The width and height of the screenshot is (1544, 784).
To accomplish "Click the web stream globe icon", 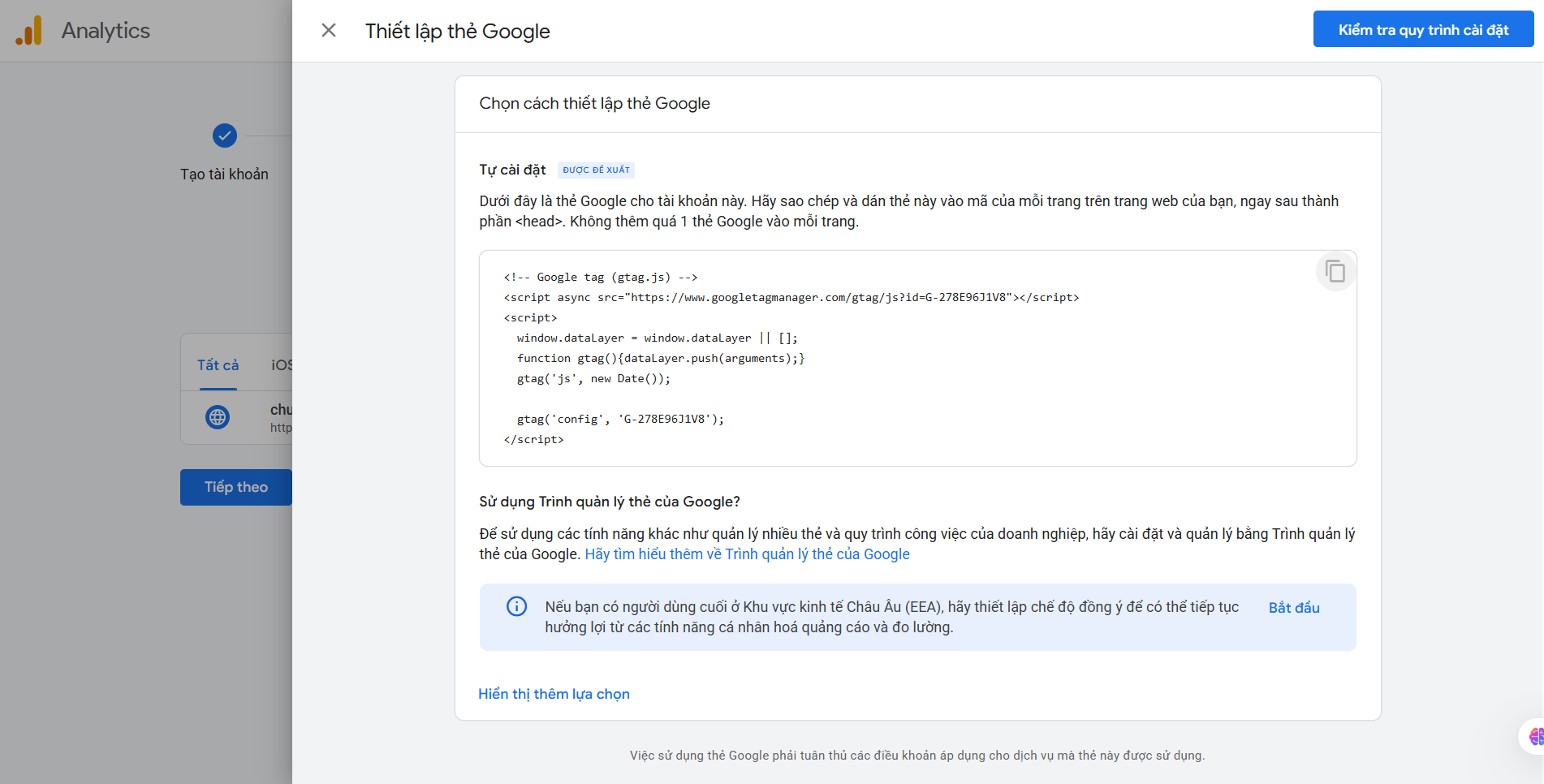I will 218,417.
